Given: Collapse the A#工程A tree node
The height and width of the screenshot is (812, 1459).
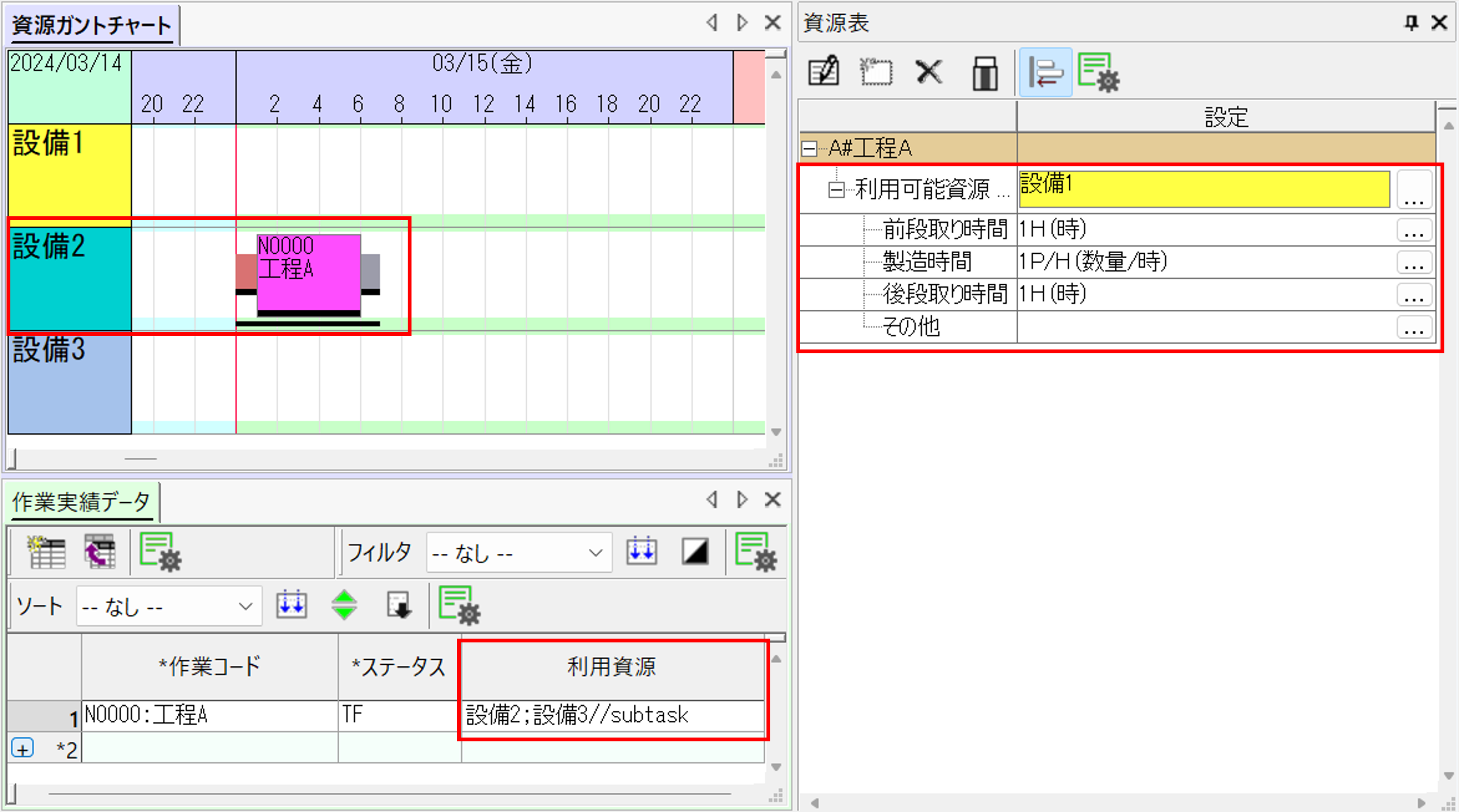Looking at the screenshot, I should 809,149.
